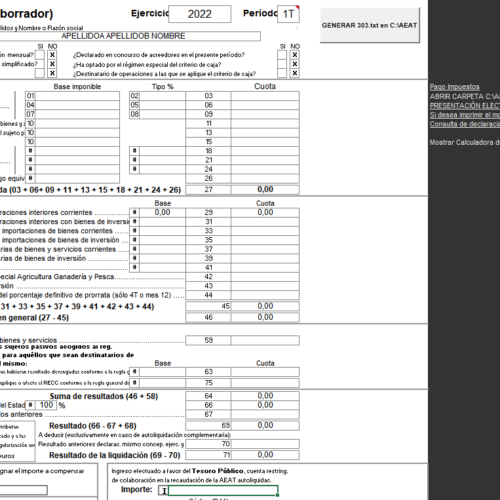Toggle NO checkbox for the 'mensual?' question
Screen dimensions: 500x500
point(52,55)
